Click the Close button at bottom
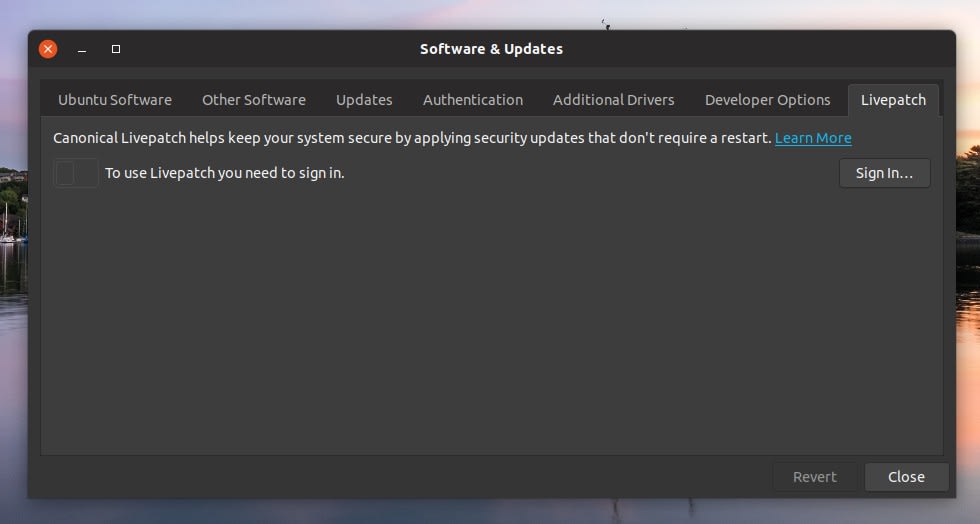The image size is (980, 524). coord(906,477)
